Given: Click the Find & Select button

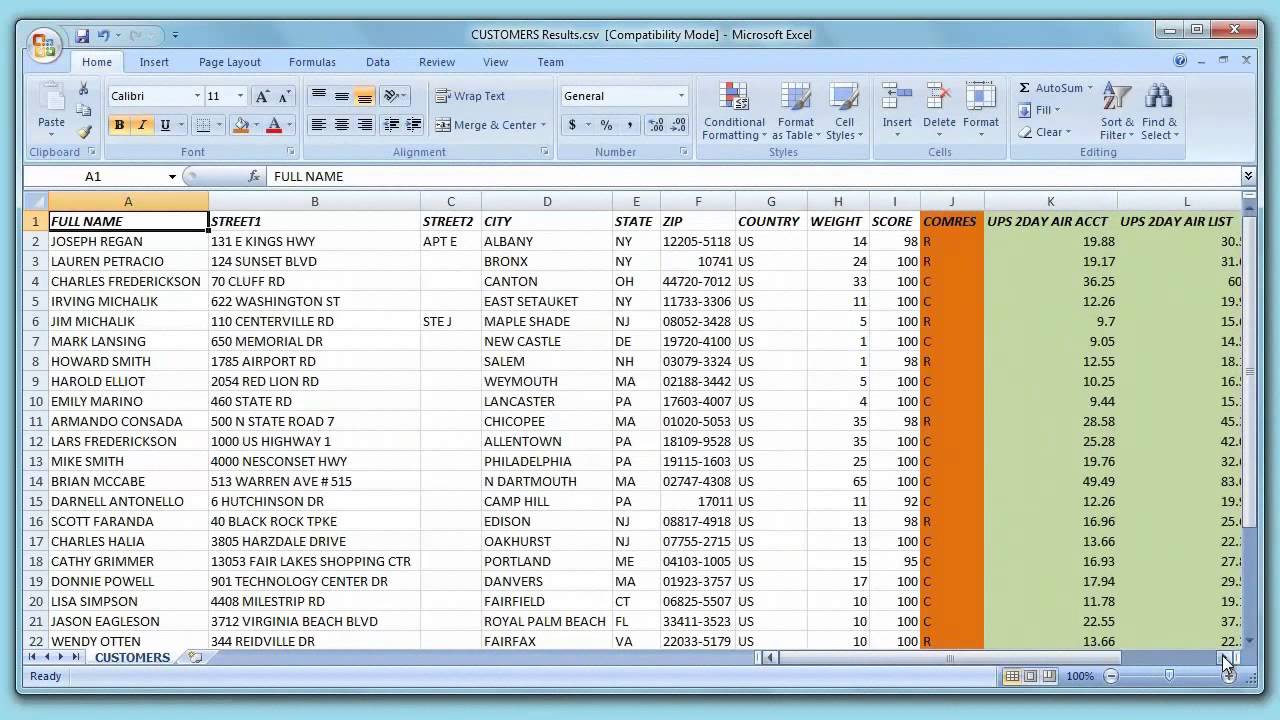Looking at the screenshot, I should pyautogui.click(x=1159, y=112).
